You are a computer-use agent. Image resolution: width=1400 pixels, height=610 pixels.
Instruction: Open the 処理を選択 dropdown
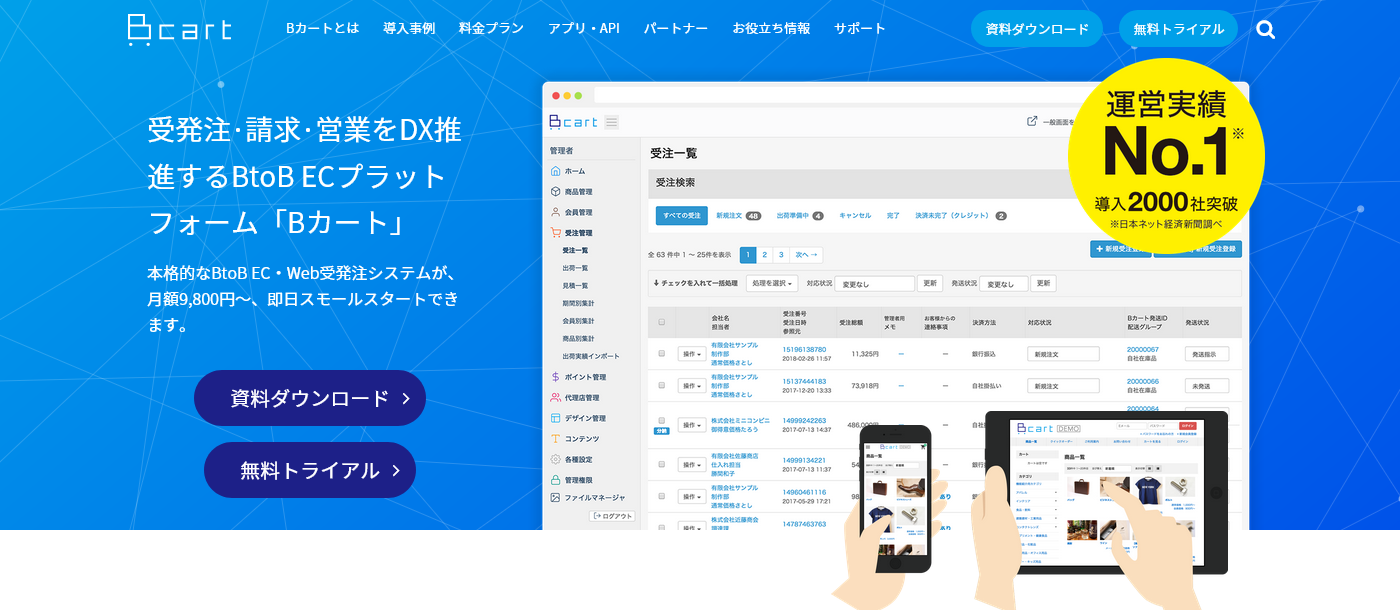tap(771, 283)
